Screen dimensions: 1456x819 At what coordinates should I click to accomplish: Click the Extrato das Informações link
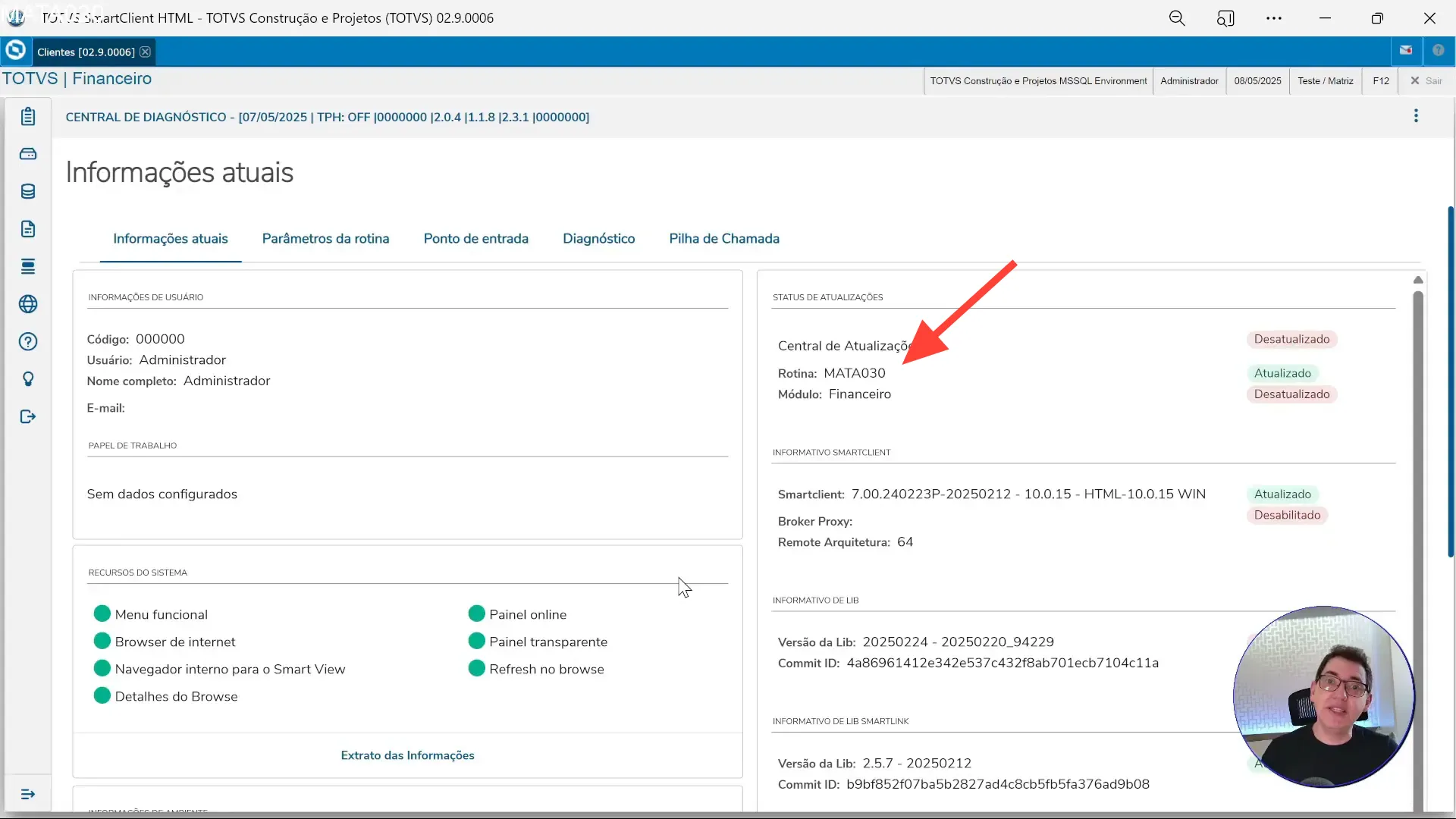407,755
